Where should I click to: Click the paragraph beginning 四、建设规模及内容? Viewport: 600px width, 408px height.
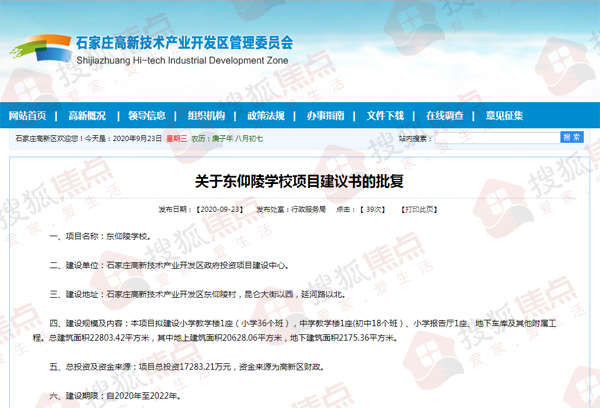click(294, 331)
